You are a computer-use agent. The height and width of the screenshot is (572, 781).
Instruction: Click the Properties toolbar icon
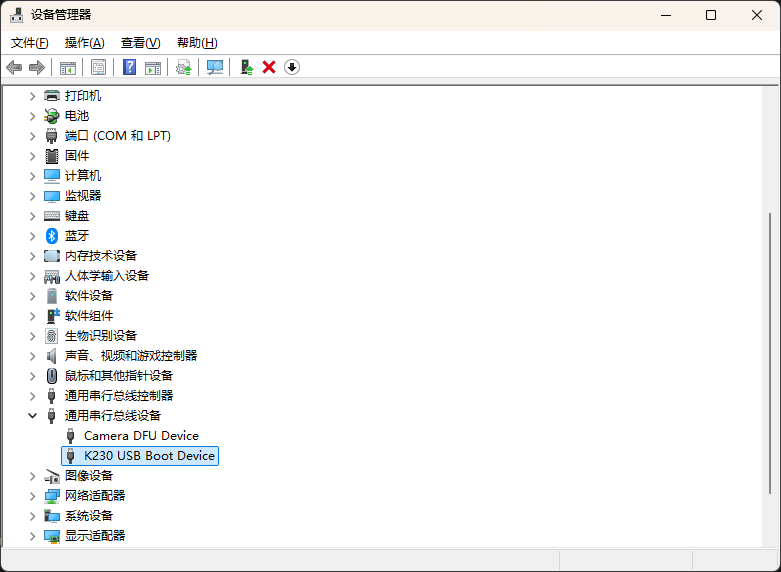[98, 67]
